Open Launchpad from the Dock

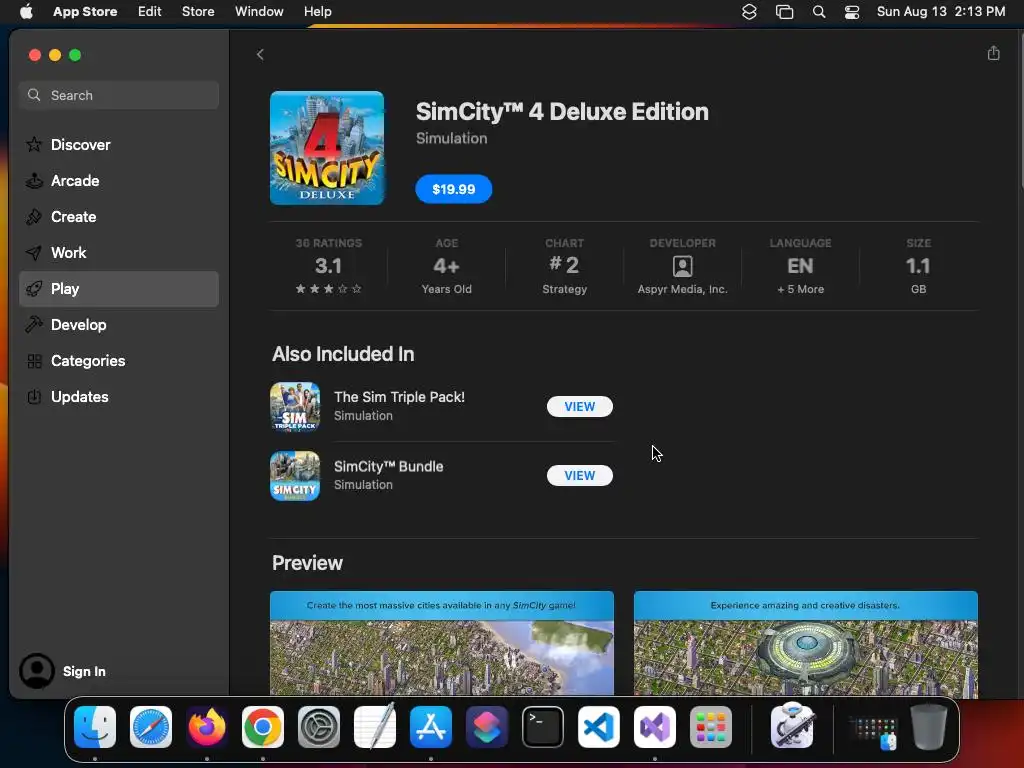(x=711, y=727)
